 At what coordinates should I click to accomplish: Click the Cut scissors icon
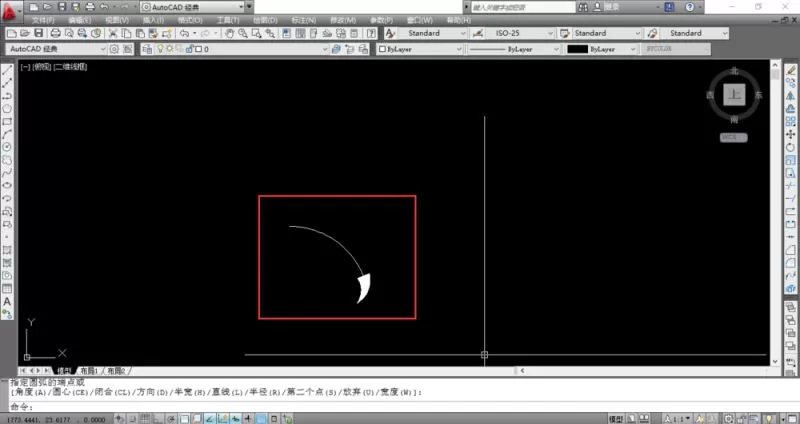[x=113, y=33]
